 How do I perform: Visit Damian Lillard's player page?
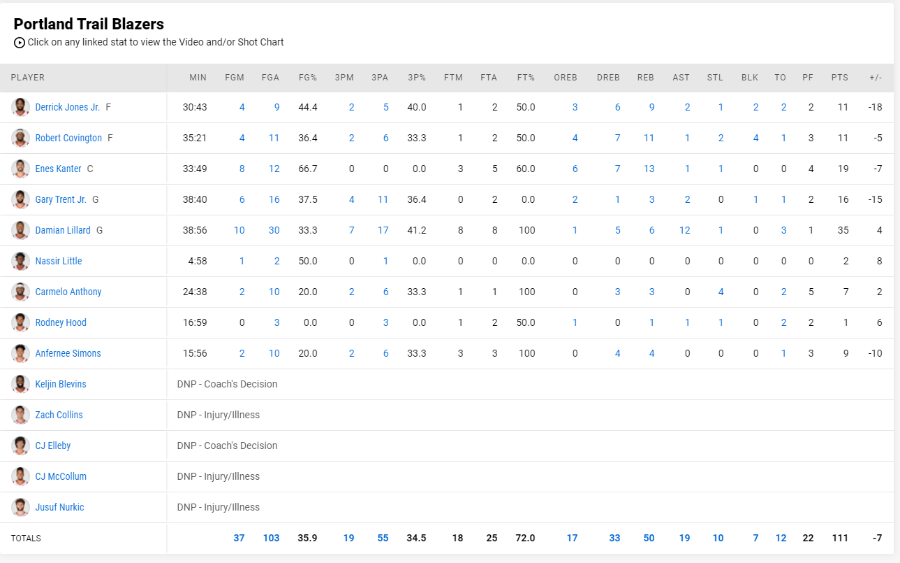pos(63,230)
